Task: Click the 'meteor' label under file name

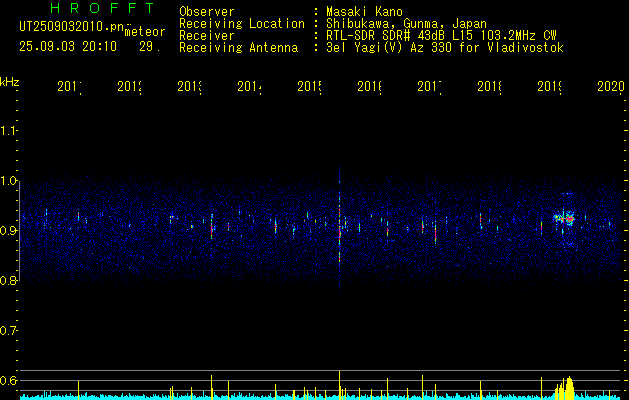Action: pos(145,32)
